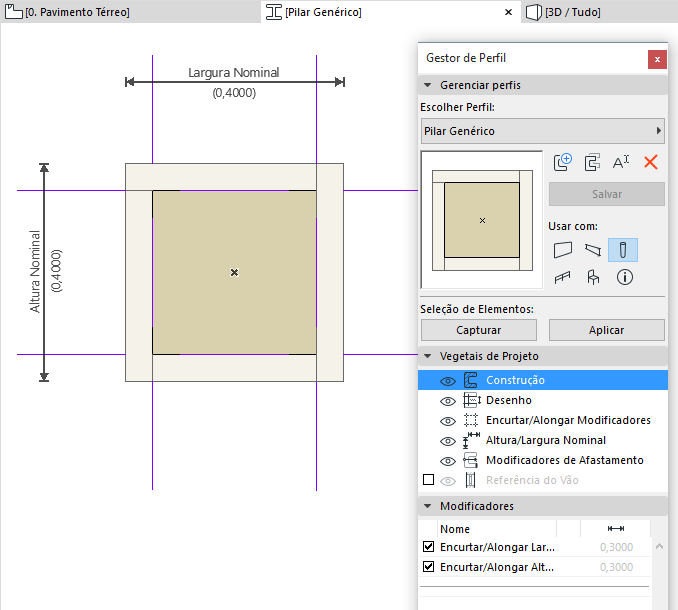
Task: Uncheck Encurtar/Alongar Lar... checkbox
Action: [428, 546]
